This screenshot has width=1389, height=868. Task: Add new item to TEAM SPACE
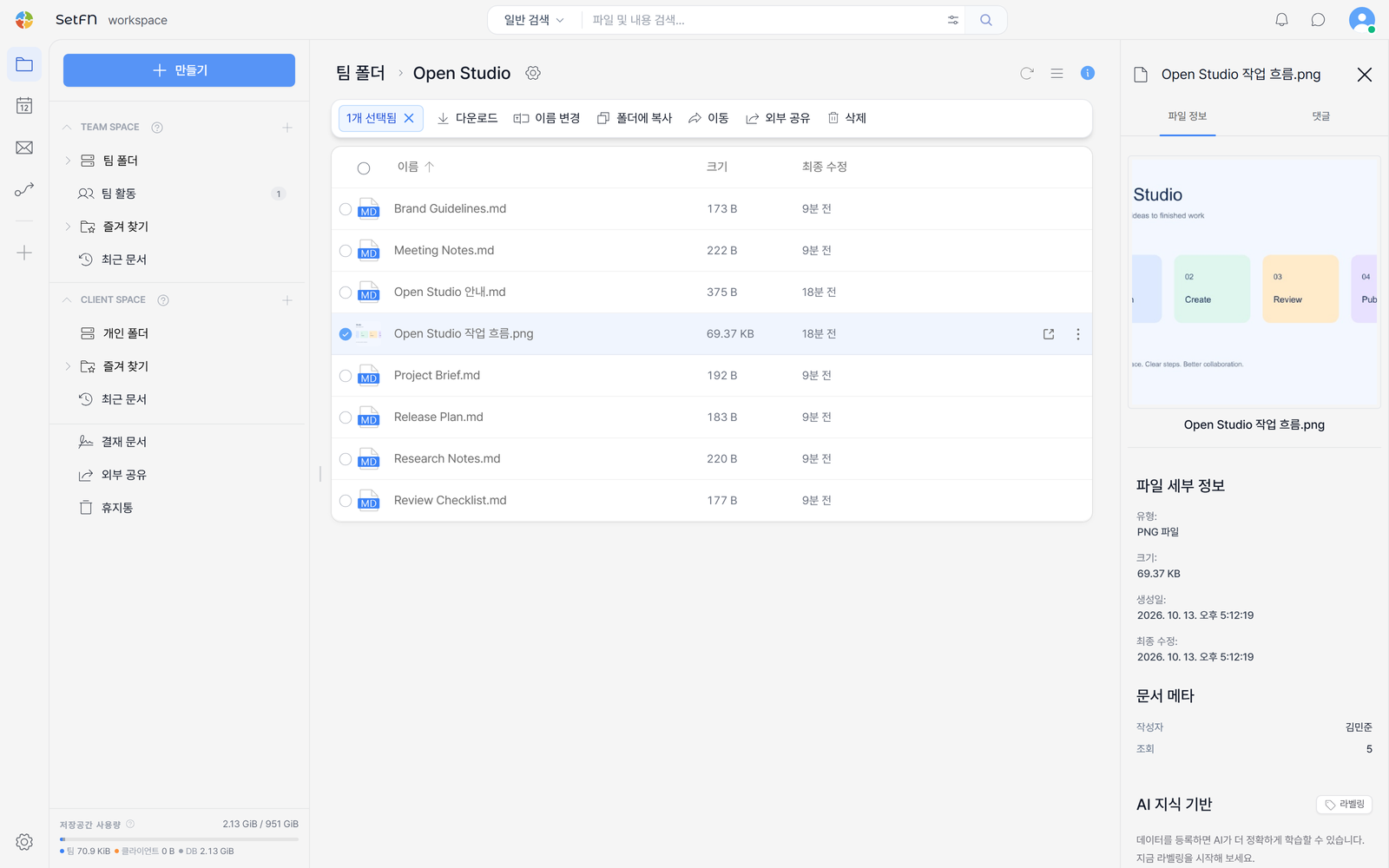[x=287, y=128]
